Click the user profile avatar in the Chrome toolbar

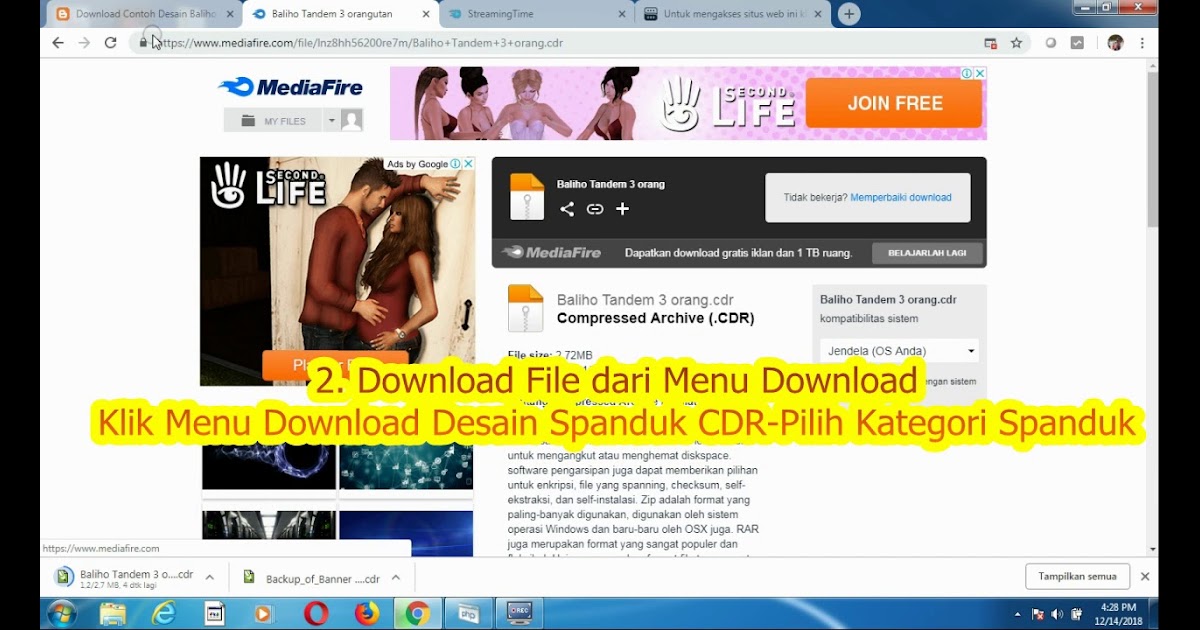coord(1115,43)
